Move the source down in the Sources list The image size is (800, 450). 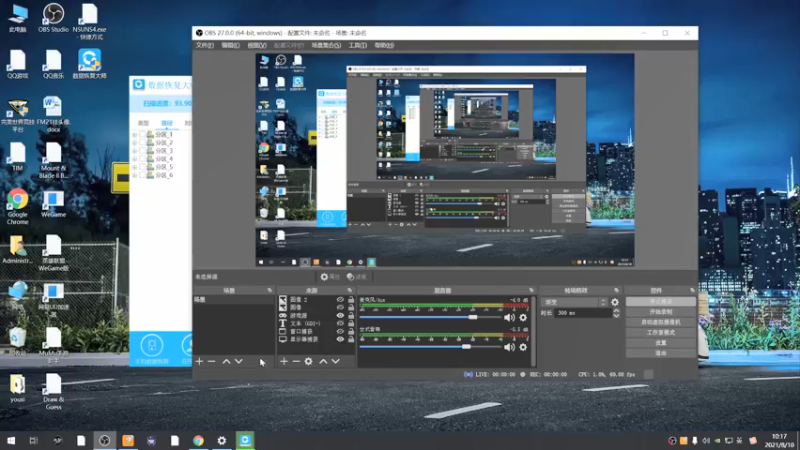335,361
